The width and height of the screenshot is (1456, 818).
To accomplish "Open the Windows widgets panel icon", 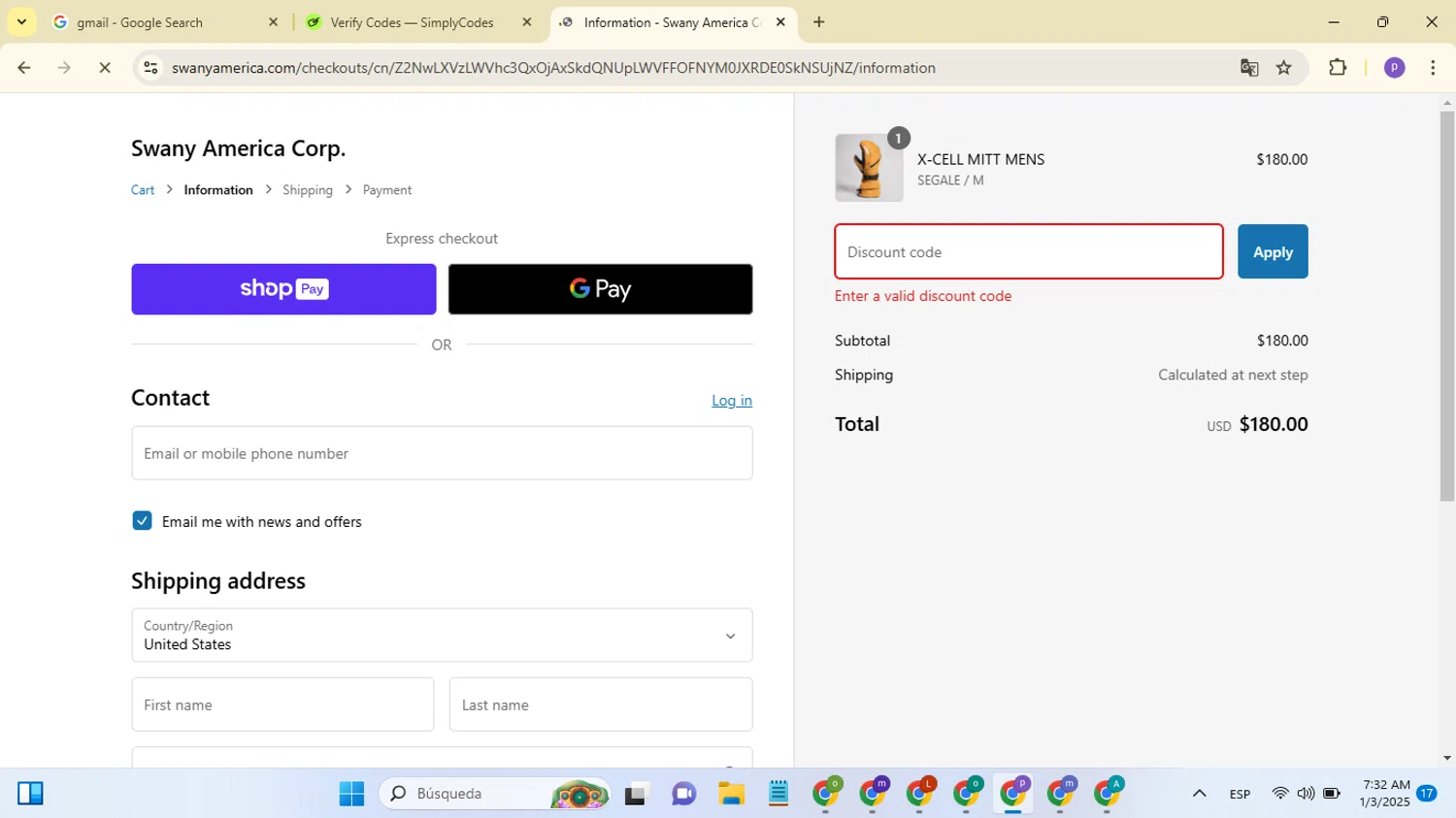I will point(30,794).
